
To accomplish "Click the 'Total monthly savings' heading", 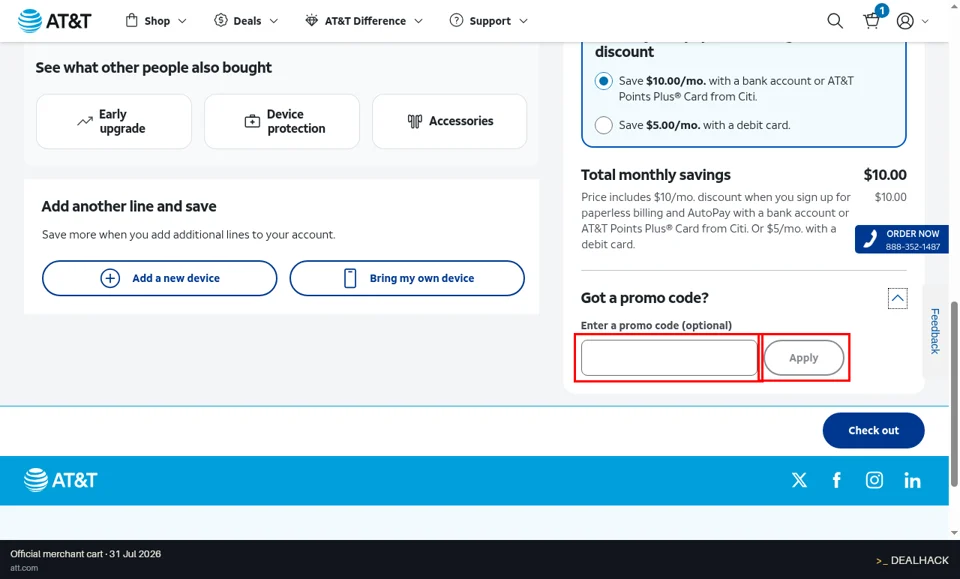I will click(x=656, y=175).
